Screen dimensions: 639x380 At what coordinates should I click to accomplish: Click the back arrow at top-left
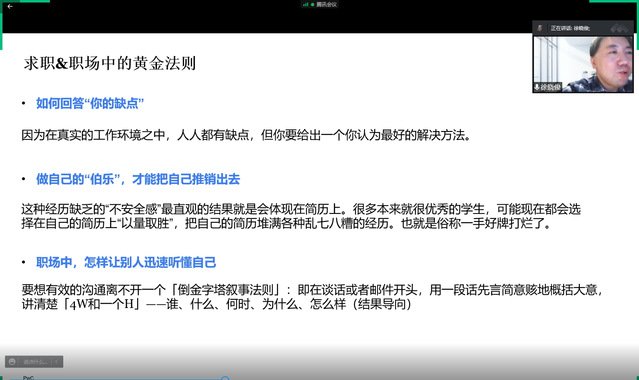click(x=10, y=7)
